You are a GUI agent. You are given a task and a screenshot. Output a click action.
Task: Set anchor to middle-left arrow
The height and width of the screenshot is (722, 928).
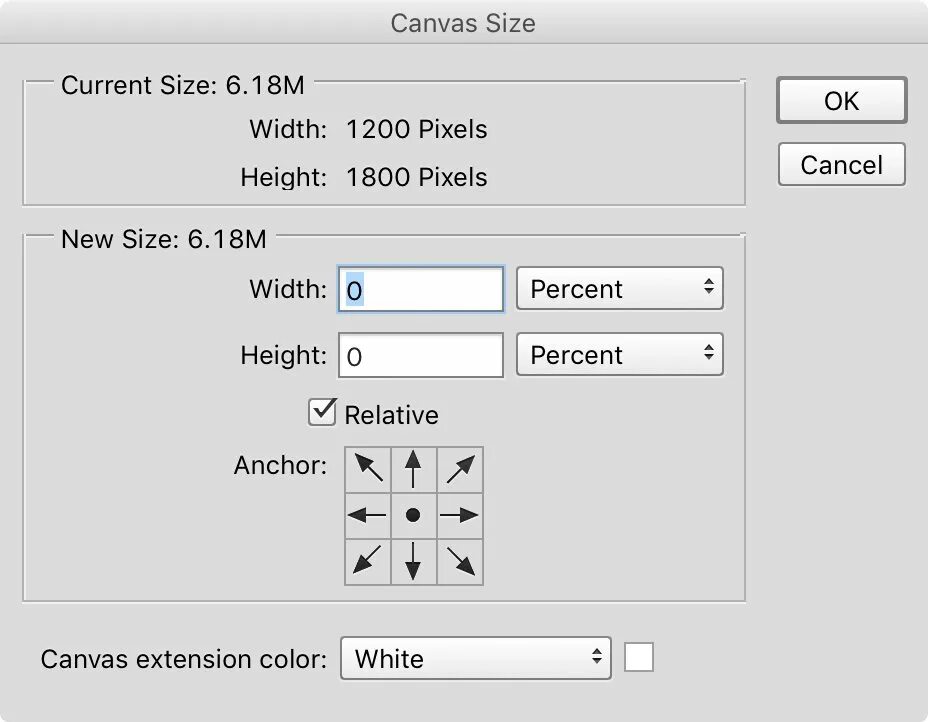click(x=367, y=516)
